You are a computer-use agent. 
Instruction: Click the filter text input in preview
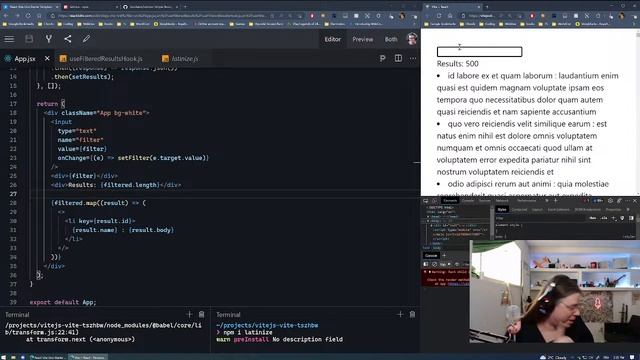coord(479,52)
